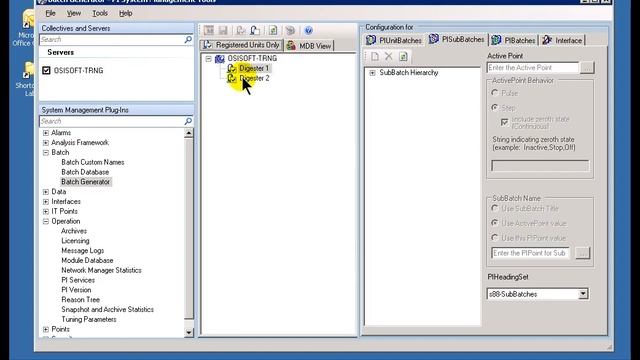
Task: Open help with the blue question mark icon
Action: pos(309,30)
